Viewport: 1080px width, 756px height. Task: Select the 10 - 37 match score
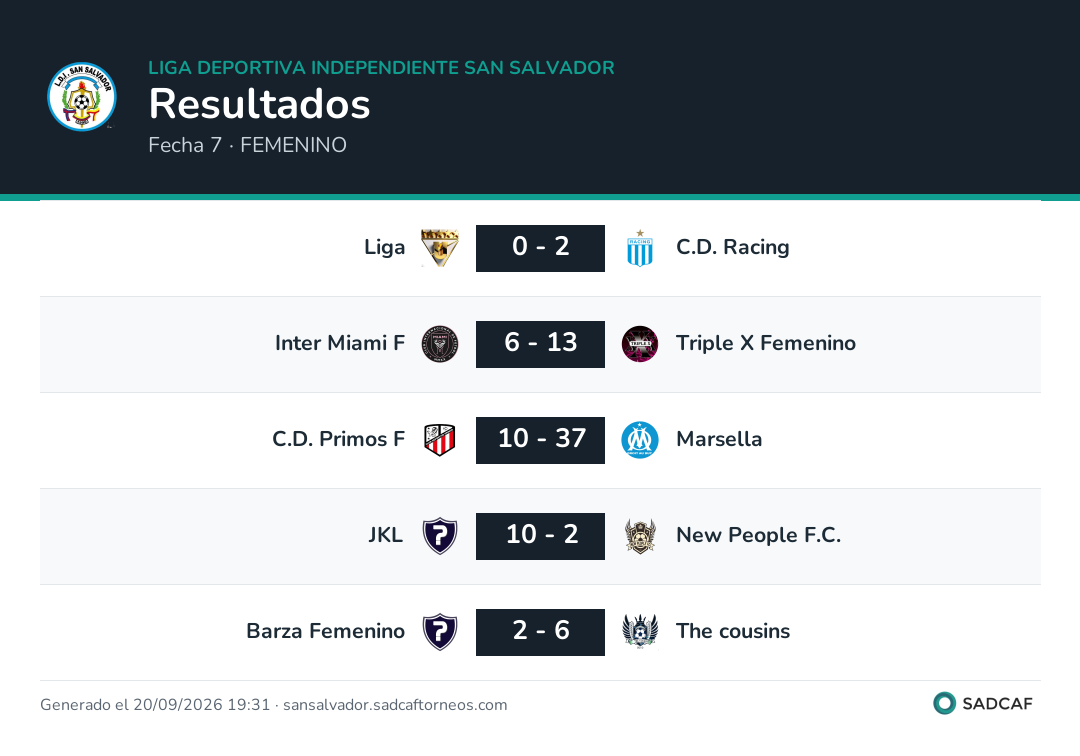coord(540,440)
